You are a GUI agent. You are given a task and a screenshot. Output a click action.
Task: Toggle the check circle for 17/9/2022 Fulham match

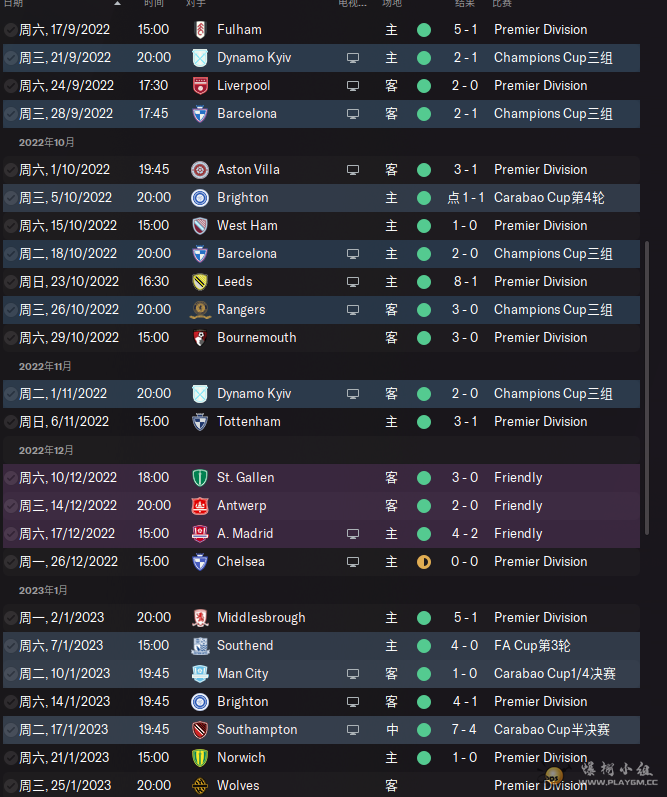click(10, 30)
